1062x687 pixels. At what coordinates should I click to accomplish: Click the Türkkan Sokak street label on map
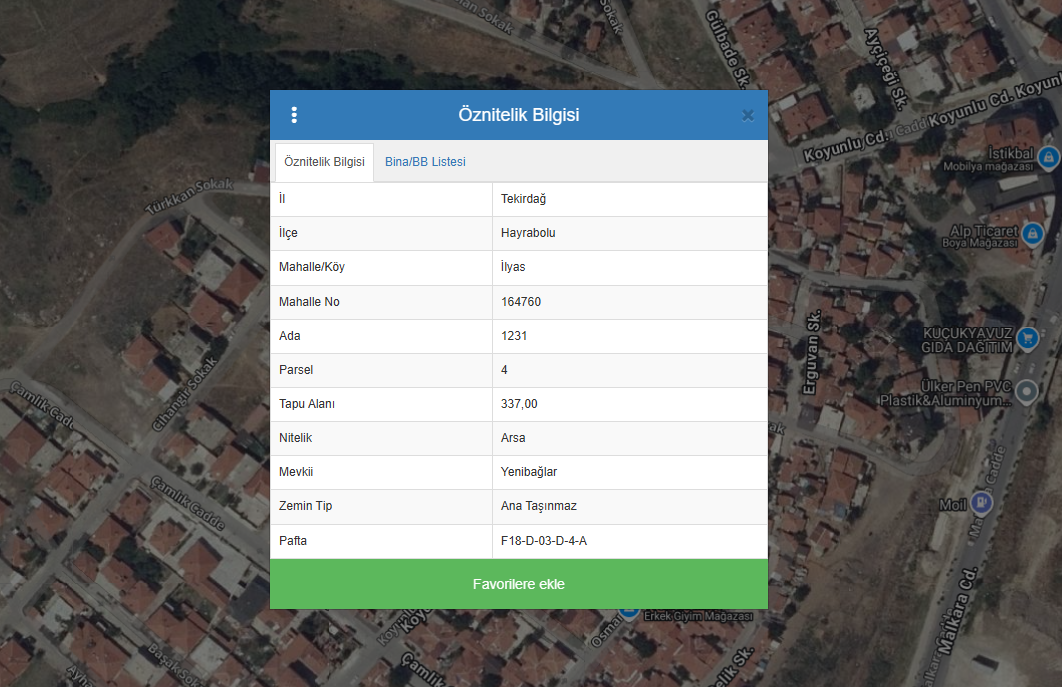point(189,197)
